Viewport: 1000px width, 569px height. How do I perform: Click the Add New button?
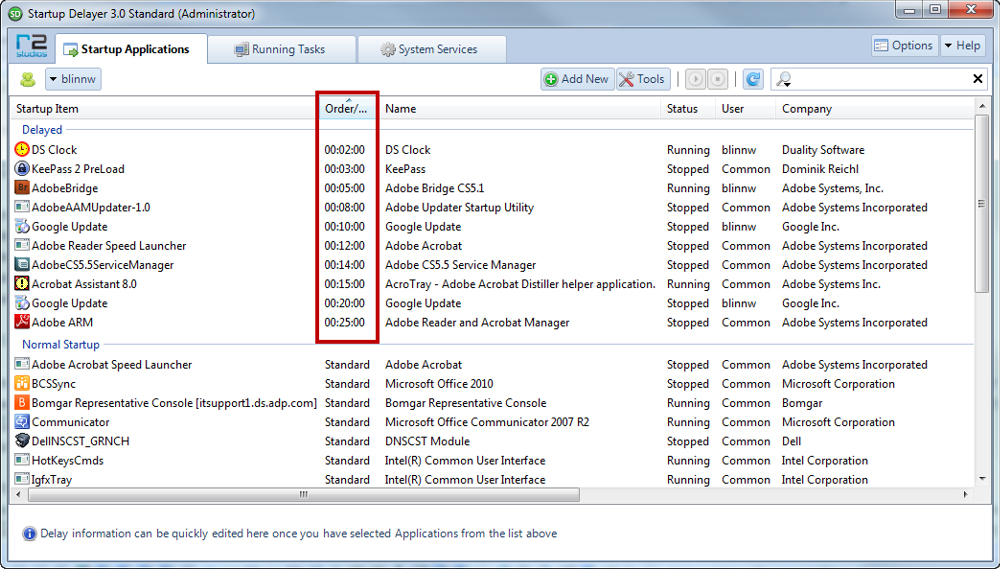[x=578, y=79]
